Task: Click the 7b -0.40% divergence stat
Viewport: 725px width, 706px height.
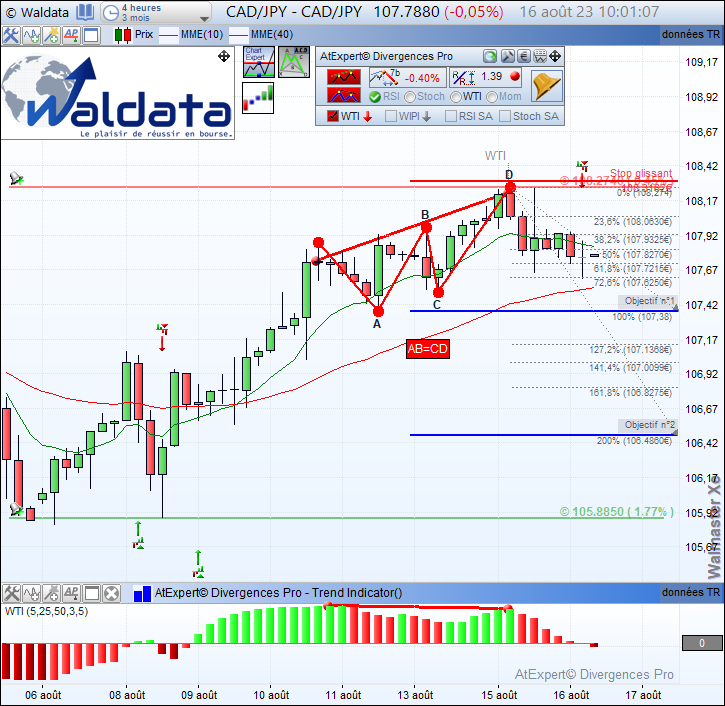Action: tap(407, 77)
